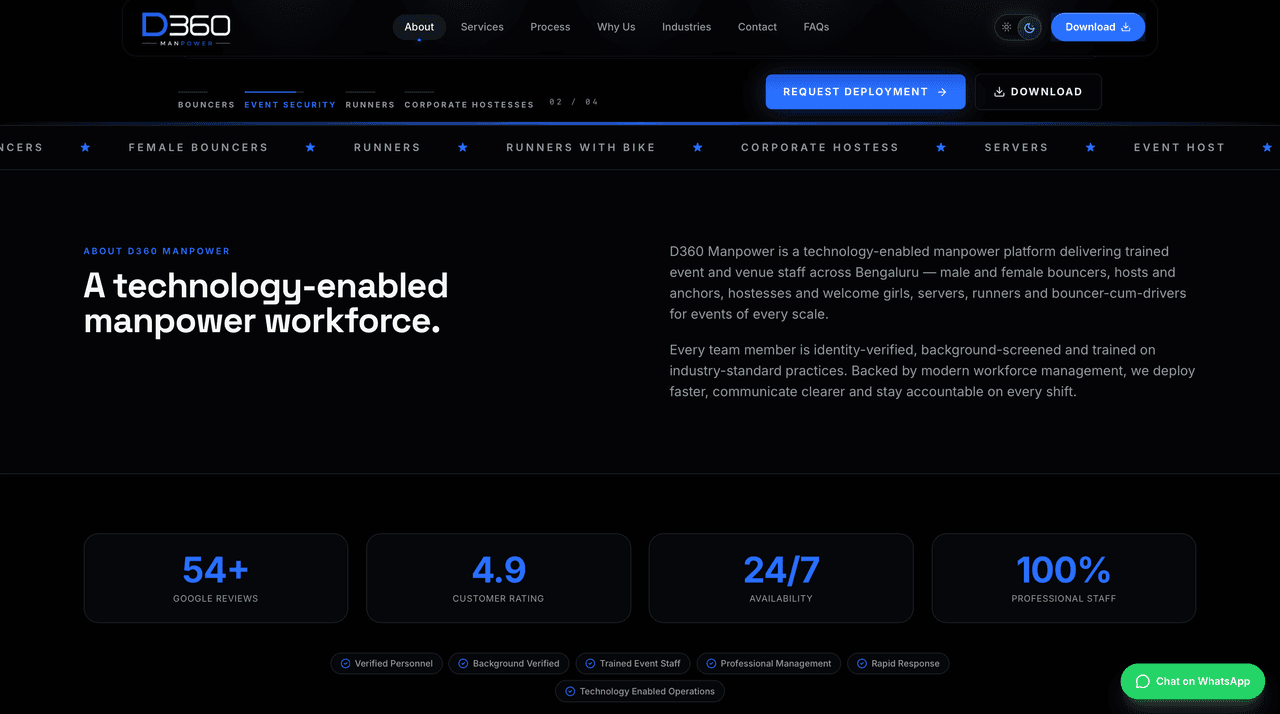Click REQUEST DEPLOYMENT button
Viewport: 1280px width, 714px height.
(866, 92)
